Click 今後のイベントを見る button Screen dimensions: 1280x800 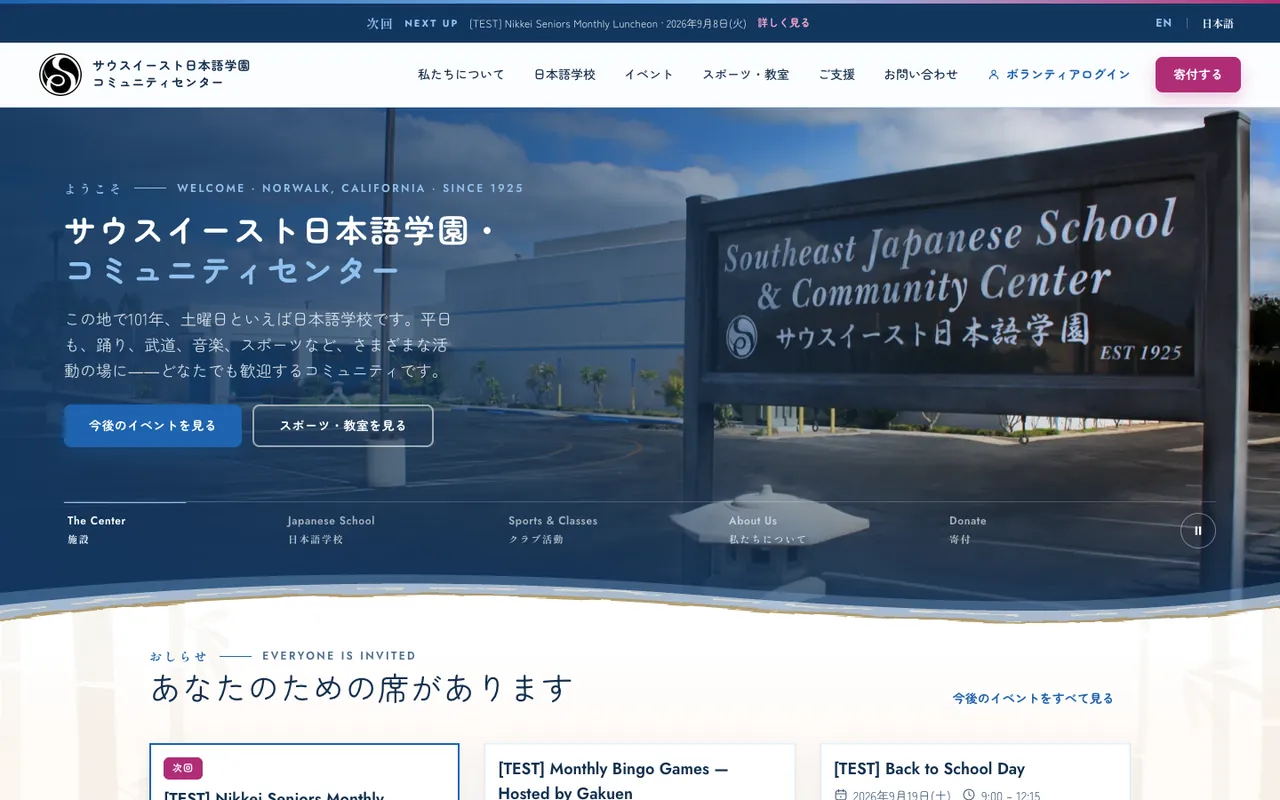[x=153, y=426]
